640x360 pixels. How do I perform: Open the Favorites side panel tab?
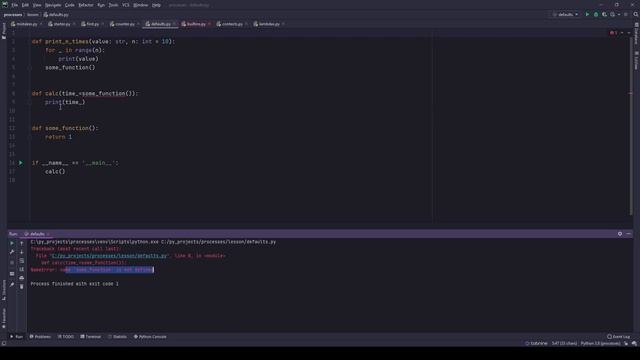coord(4,318)
